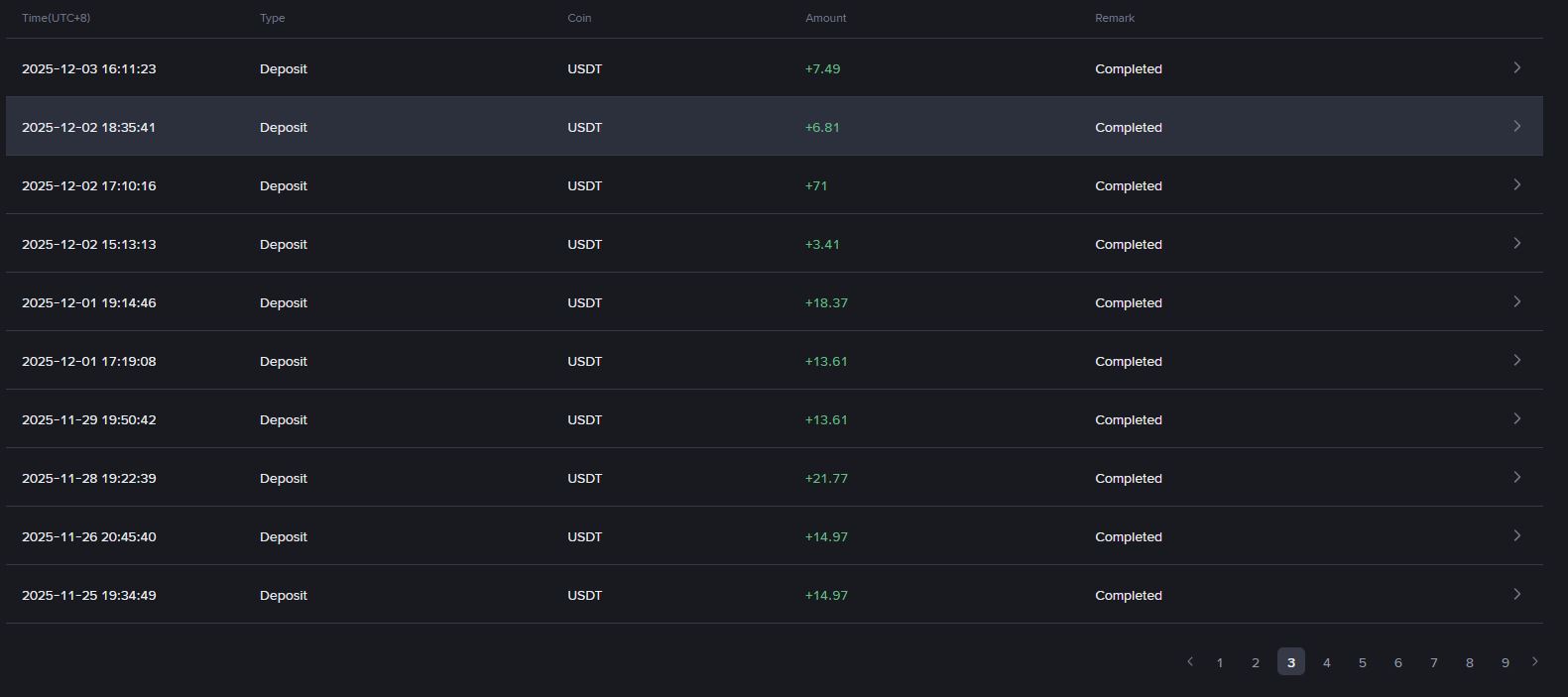Open chevron for 2025-11-29 19:50:42 deposit

pos(1516,418)
